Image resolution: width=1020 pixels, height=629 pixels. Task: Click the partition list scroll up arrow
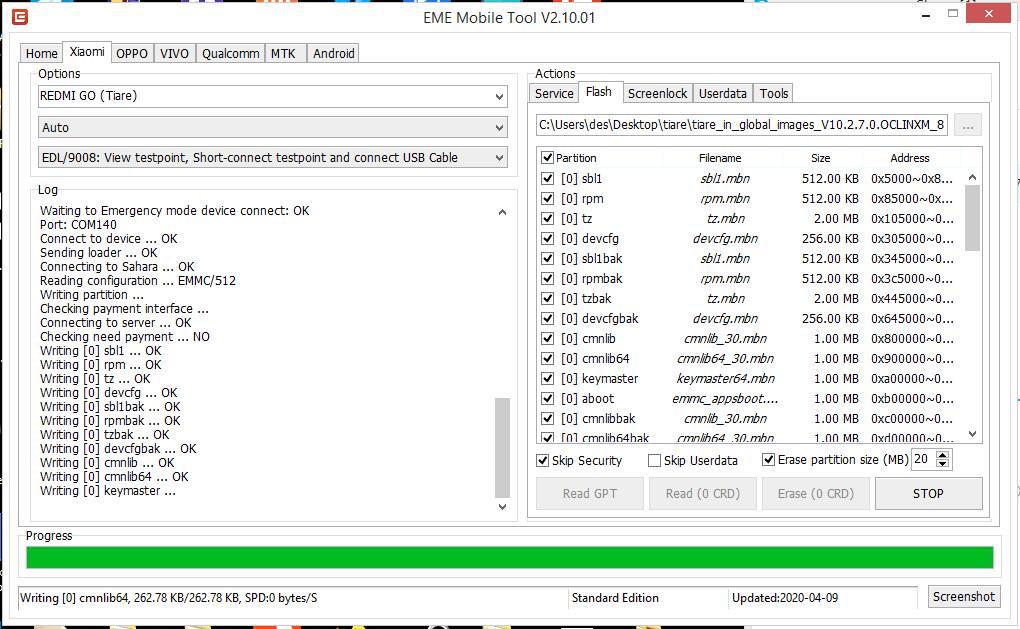coord(973,178)
